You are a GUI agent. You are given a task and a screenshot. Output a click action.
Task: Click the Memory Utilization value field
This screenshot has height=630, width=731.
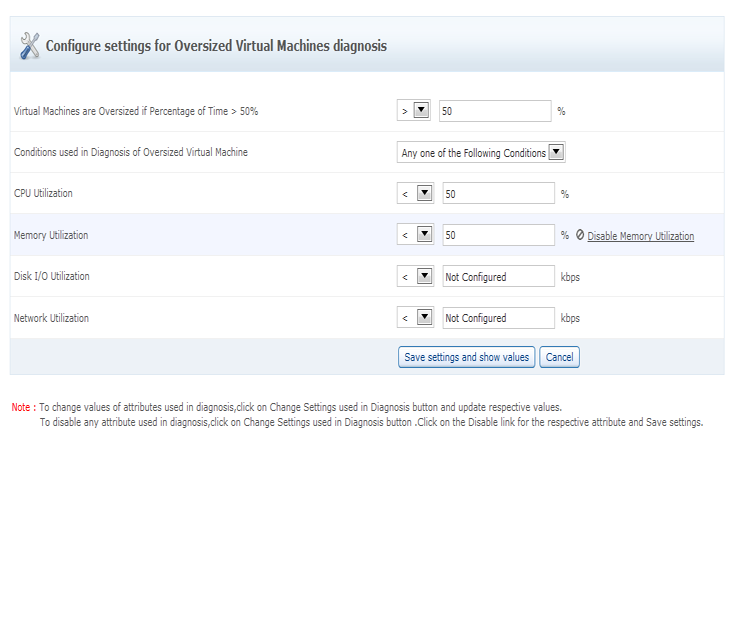coord(498,235)
